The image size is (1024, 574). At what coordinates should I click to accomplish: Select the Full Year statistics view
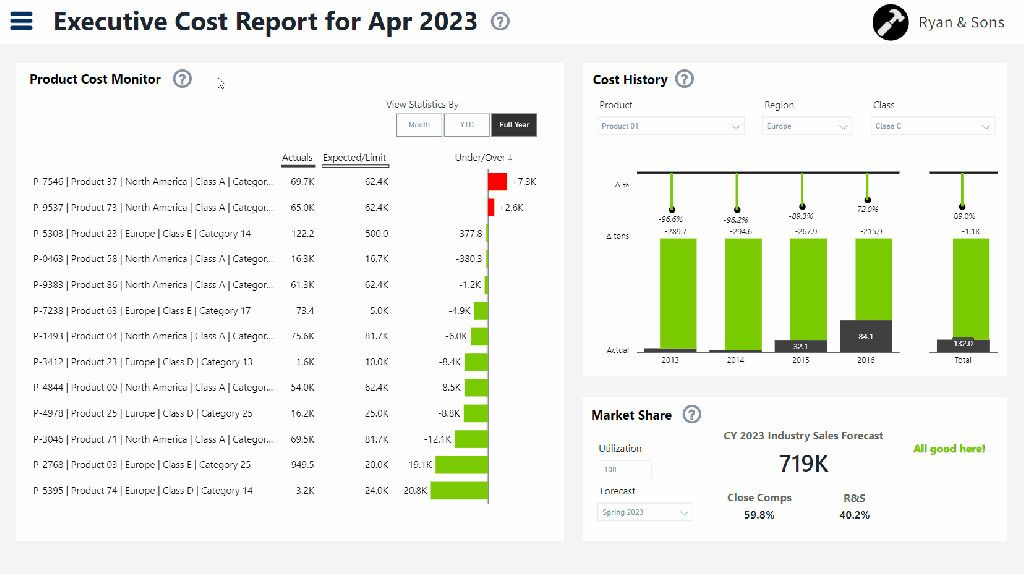(514, 125)
